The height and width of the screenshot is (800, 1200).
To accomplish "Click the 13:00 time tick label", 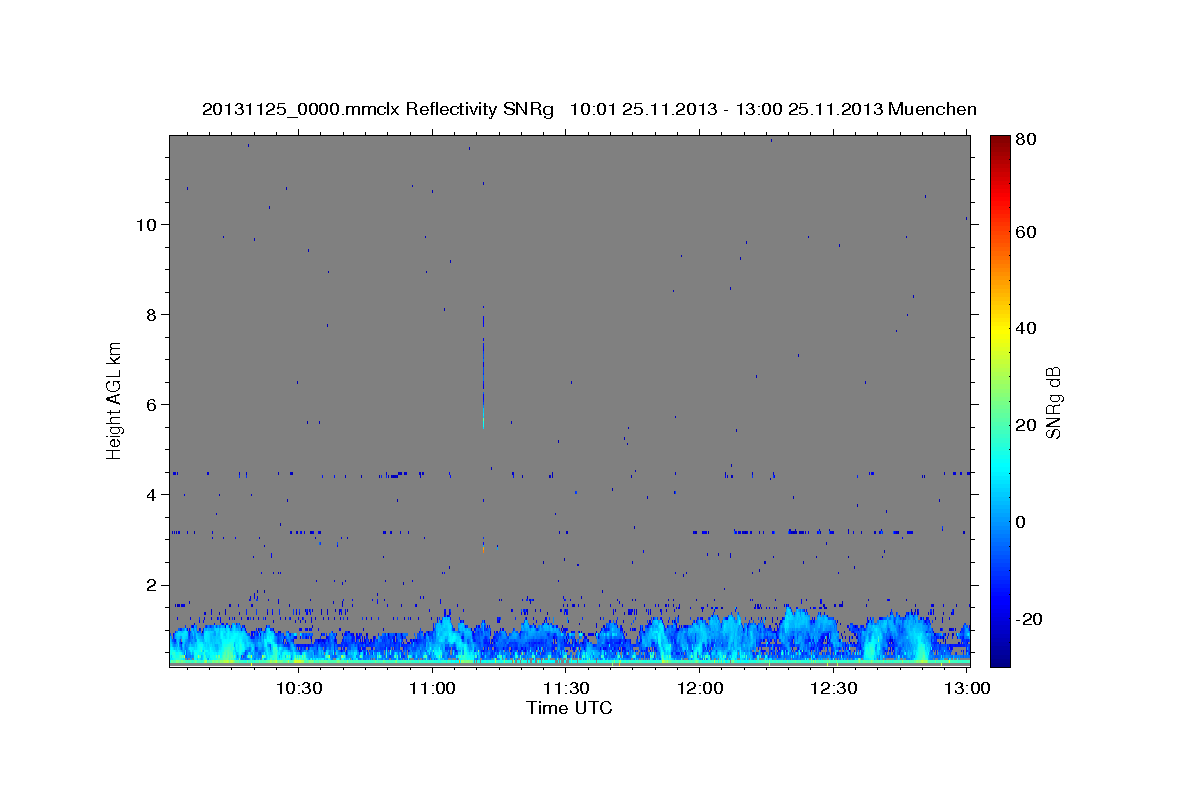I will pyautogui.click(x=968, y=688).
